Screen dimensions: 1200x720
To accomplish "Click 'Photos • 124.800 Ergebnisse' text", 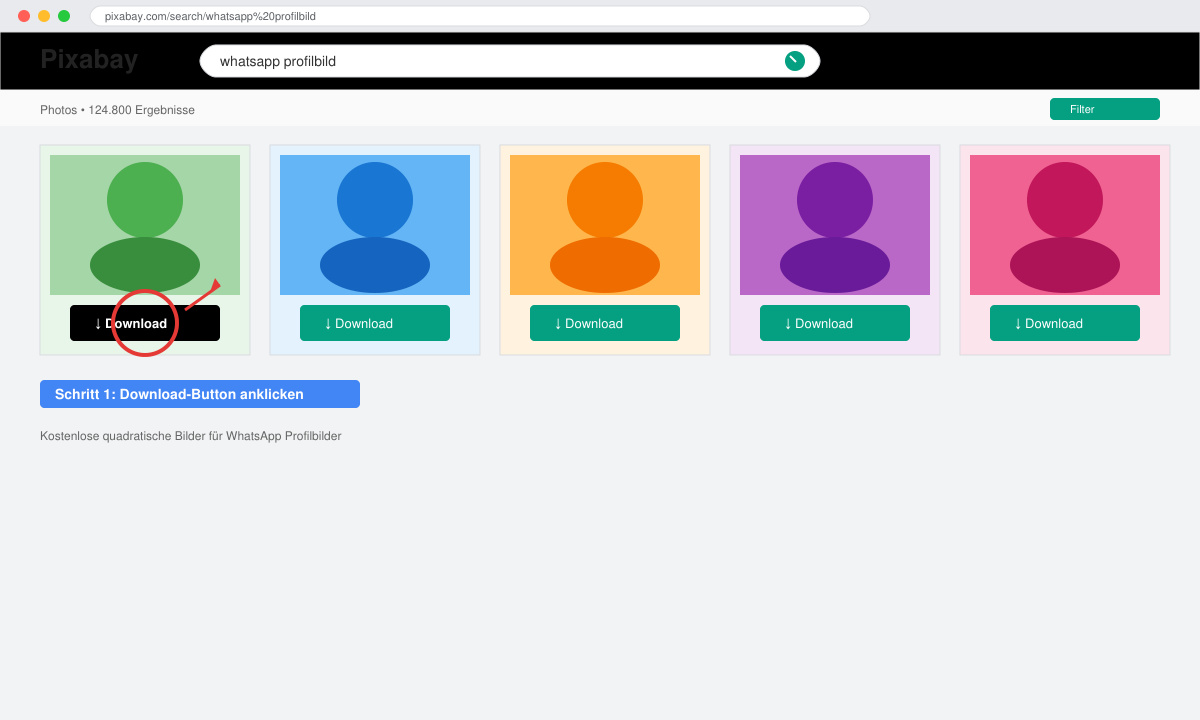I will pyautogui.click(x=117, y=110).
